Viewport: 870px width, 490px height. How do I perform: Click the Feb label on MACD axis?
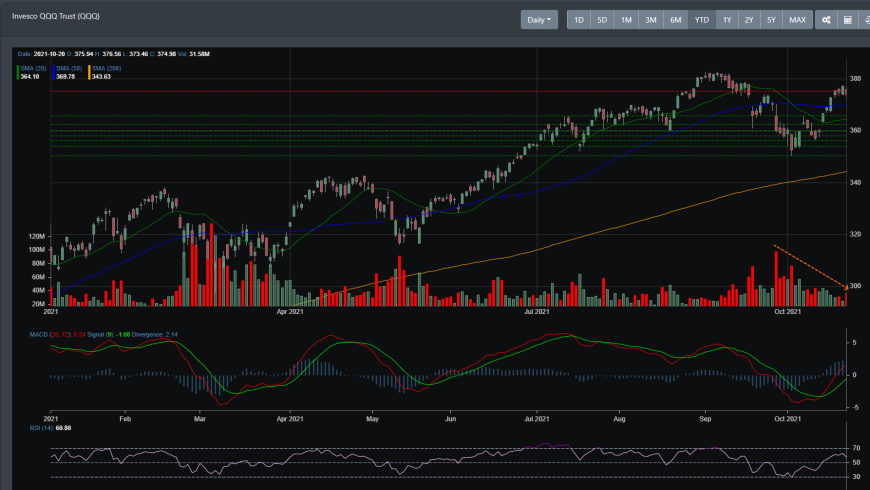125,419
